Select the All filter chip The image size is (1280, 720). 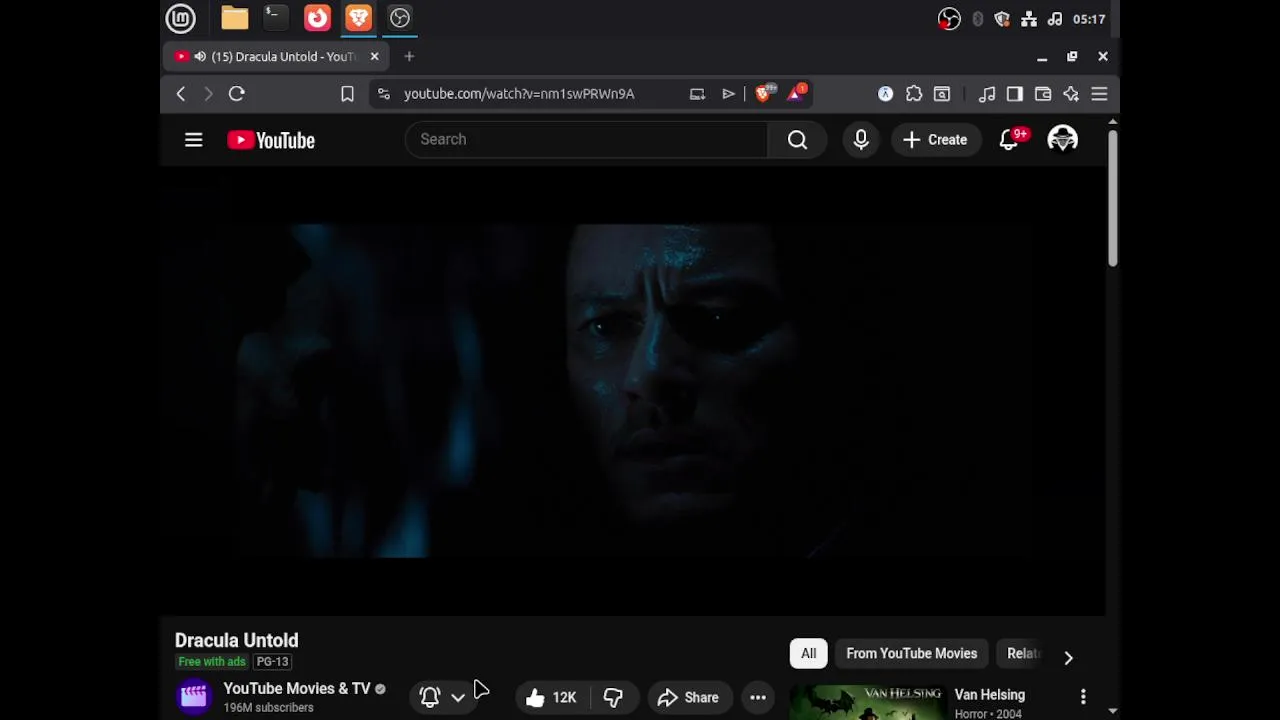(x=808, y=654)
